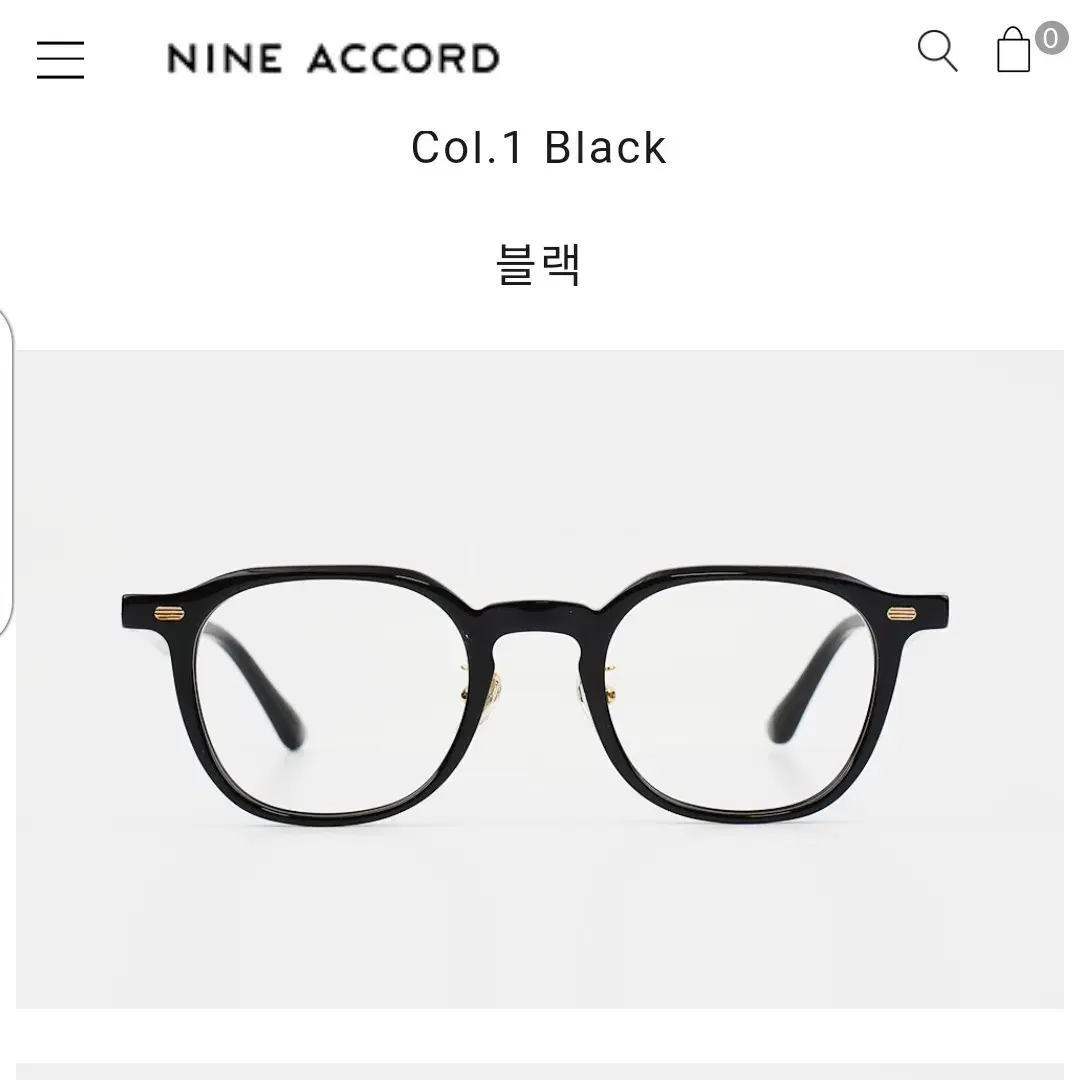Click the right lens of the glasses
Image resolution: width=1080 pixels, height=1080 pixels.
tap(742, 696)
